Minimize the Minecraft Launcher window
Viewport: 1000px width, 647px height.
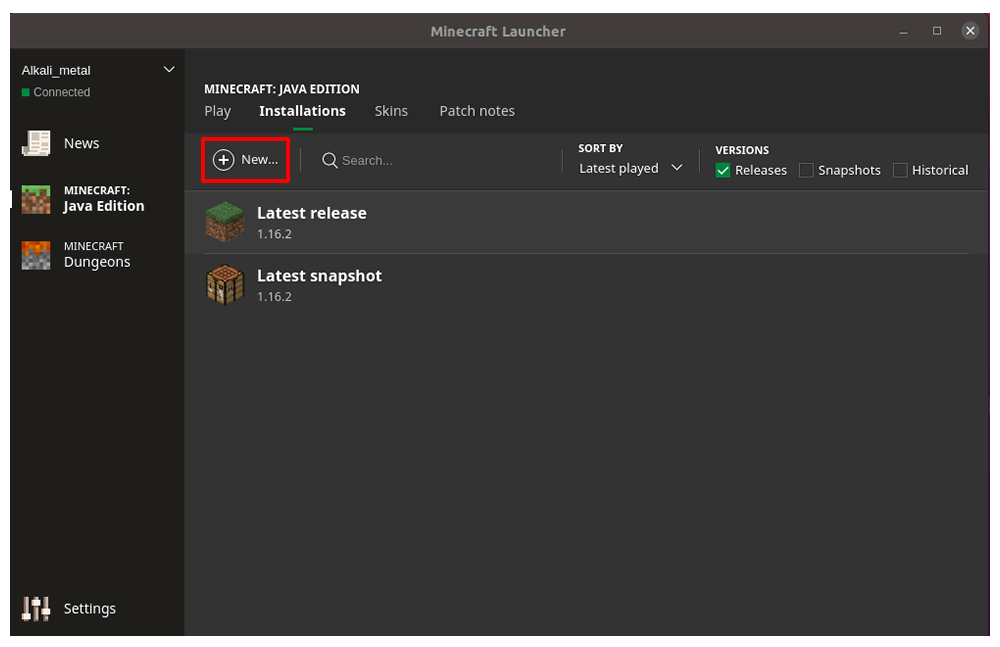tap(904, 31)
